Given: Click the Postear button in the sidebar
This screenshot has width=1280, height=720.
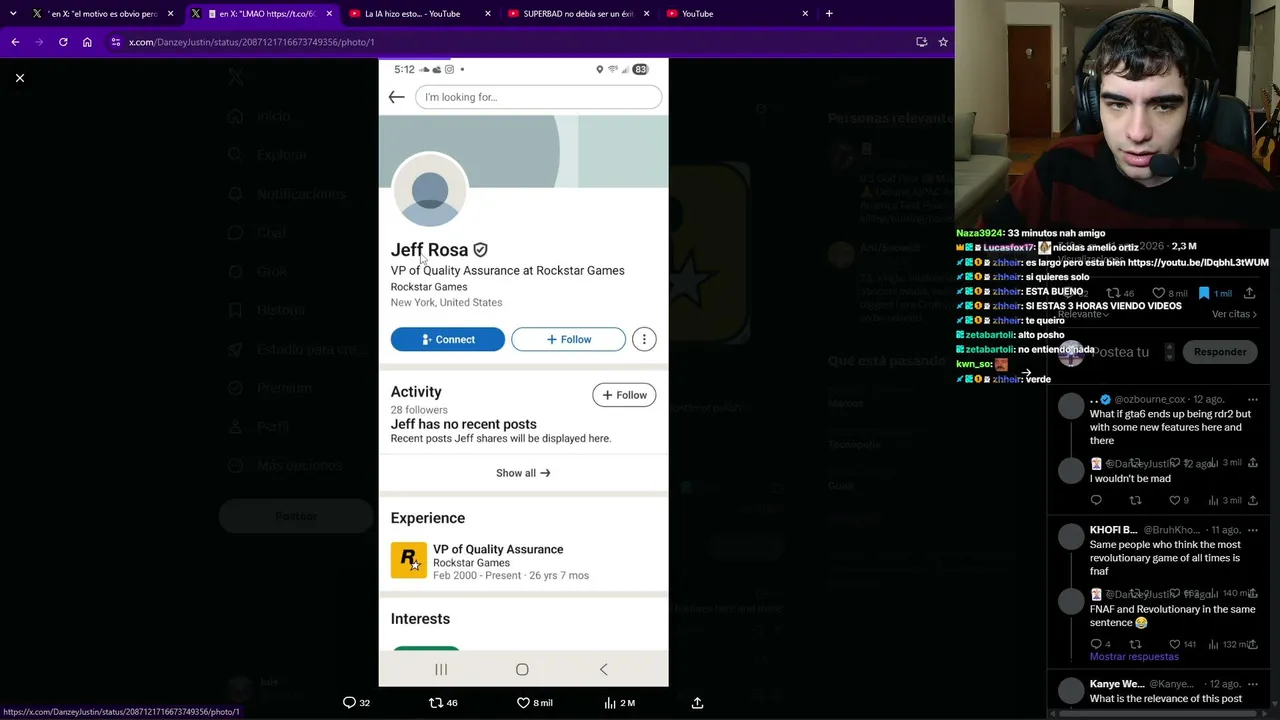Looking at the screenshot, I should pyautogui.click(x=296, y=516).
